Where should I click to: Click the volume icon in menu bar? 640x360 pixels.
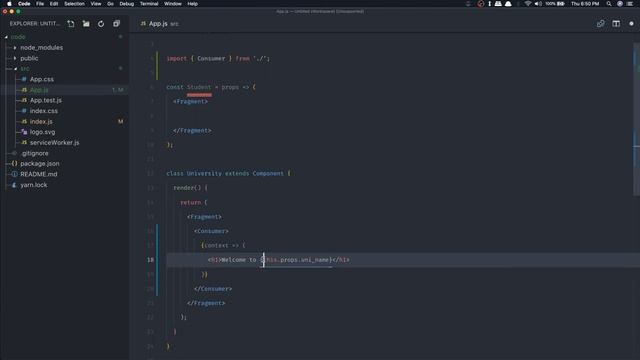coord(538,4)
